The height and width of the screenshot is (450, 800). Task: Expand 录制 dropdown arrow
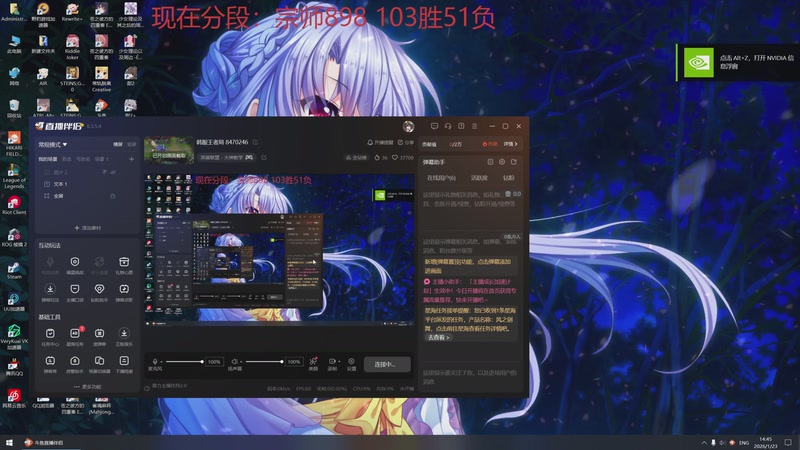(338, 362)
